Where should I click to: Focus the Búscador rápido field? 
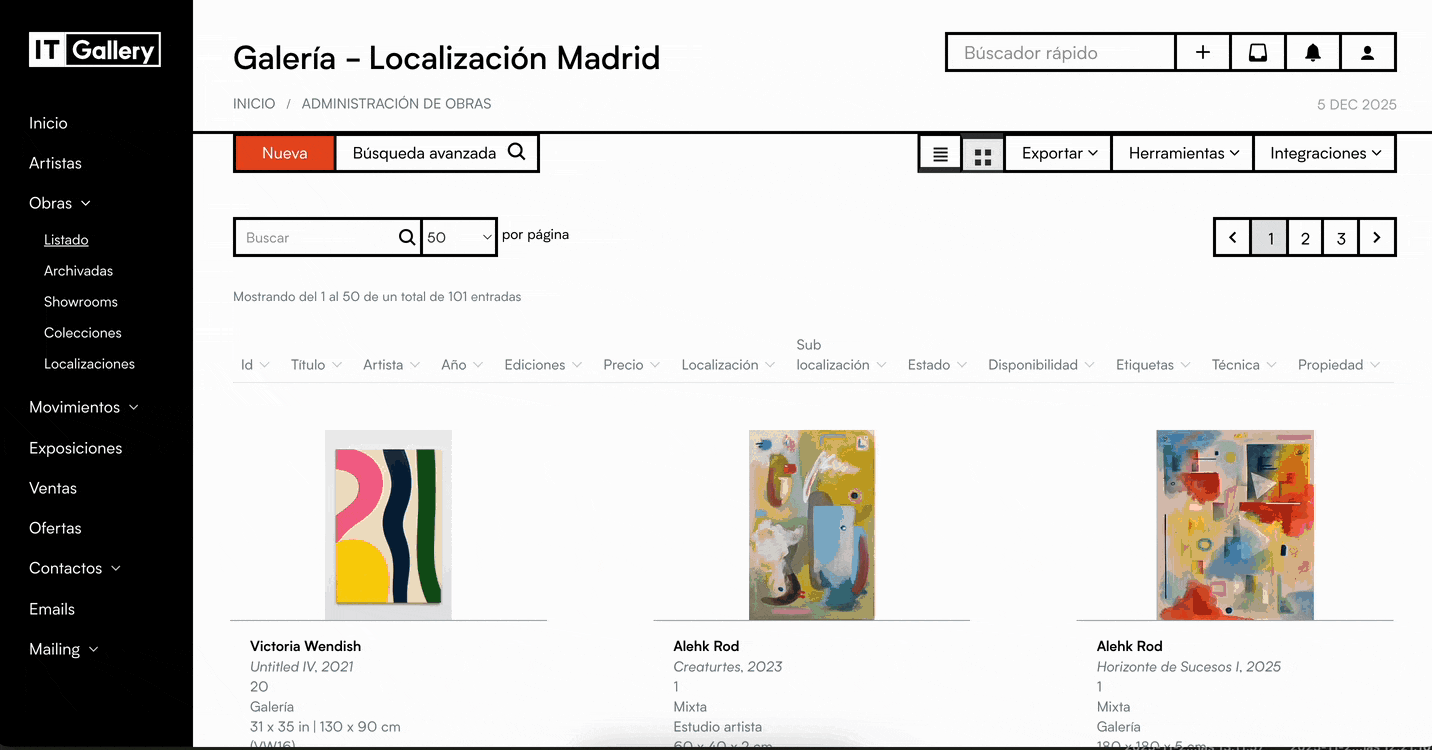click(1061, 53)
